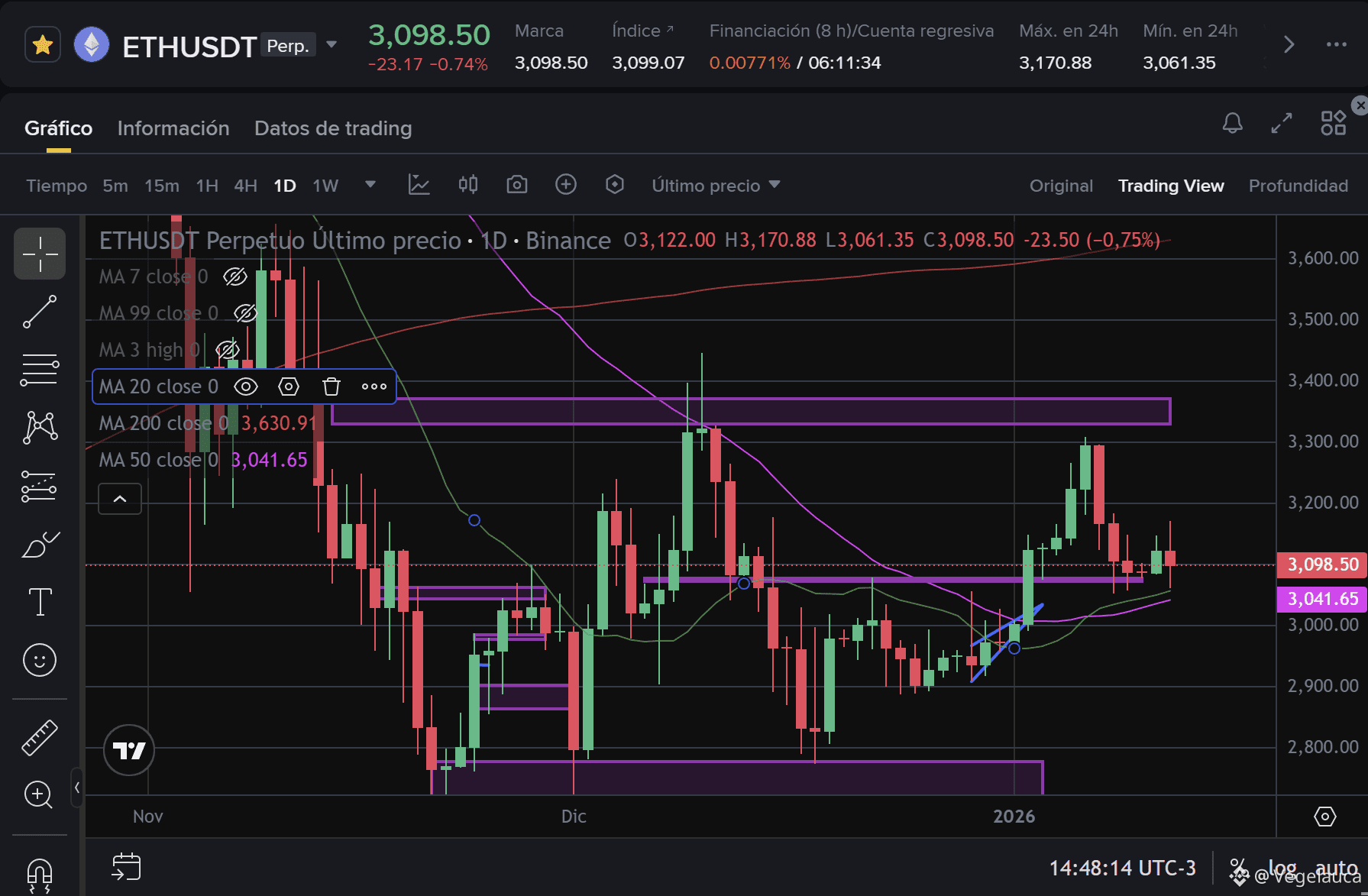Open the timezone menu showing UTC-3
This screenshot has height=896, width=1368.
(1122, 869)
